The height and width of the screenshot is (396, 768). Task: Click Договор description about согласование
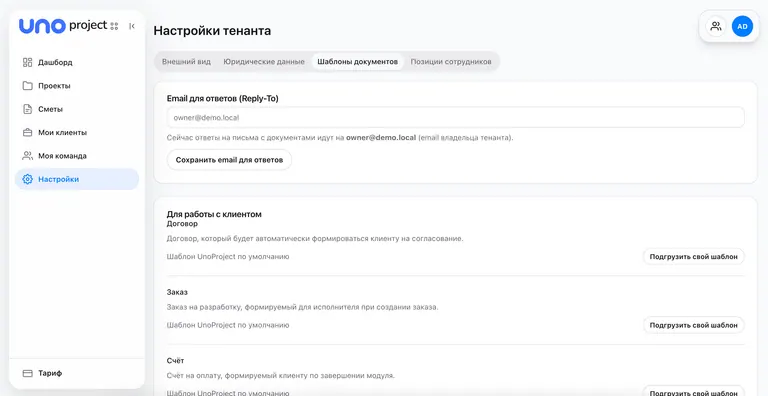tap(315, 239)
